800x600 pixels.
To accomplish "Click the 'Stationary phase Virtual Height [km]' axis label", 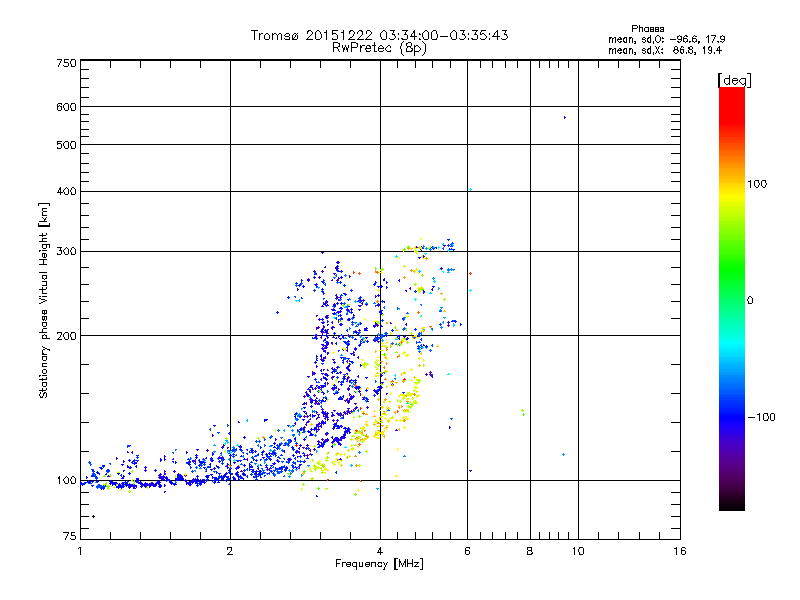I will coord(43,301).
